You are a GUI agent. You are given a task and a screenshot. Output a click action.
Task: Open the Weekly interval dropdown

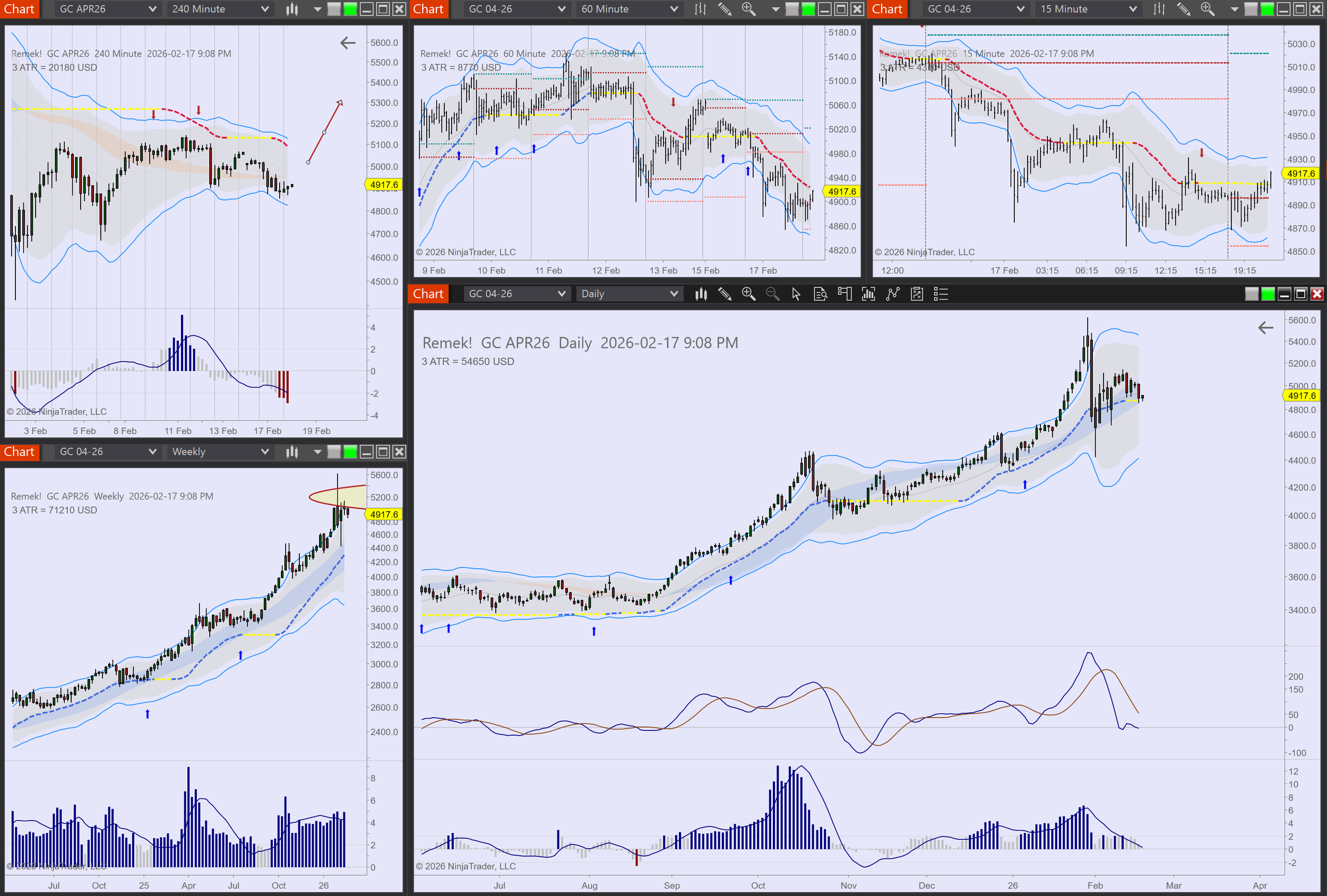pos(220,452)
